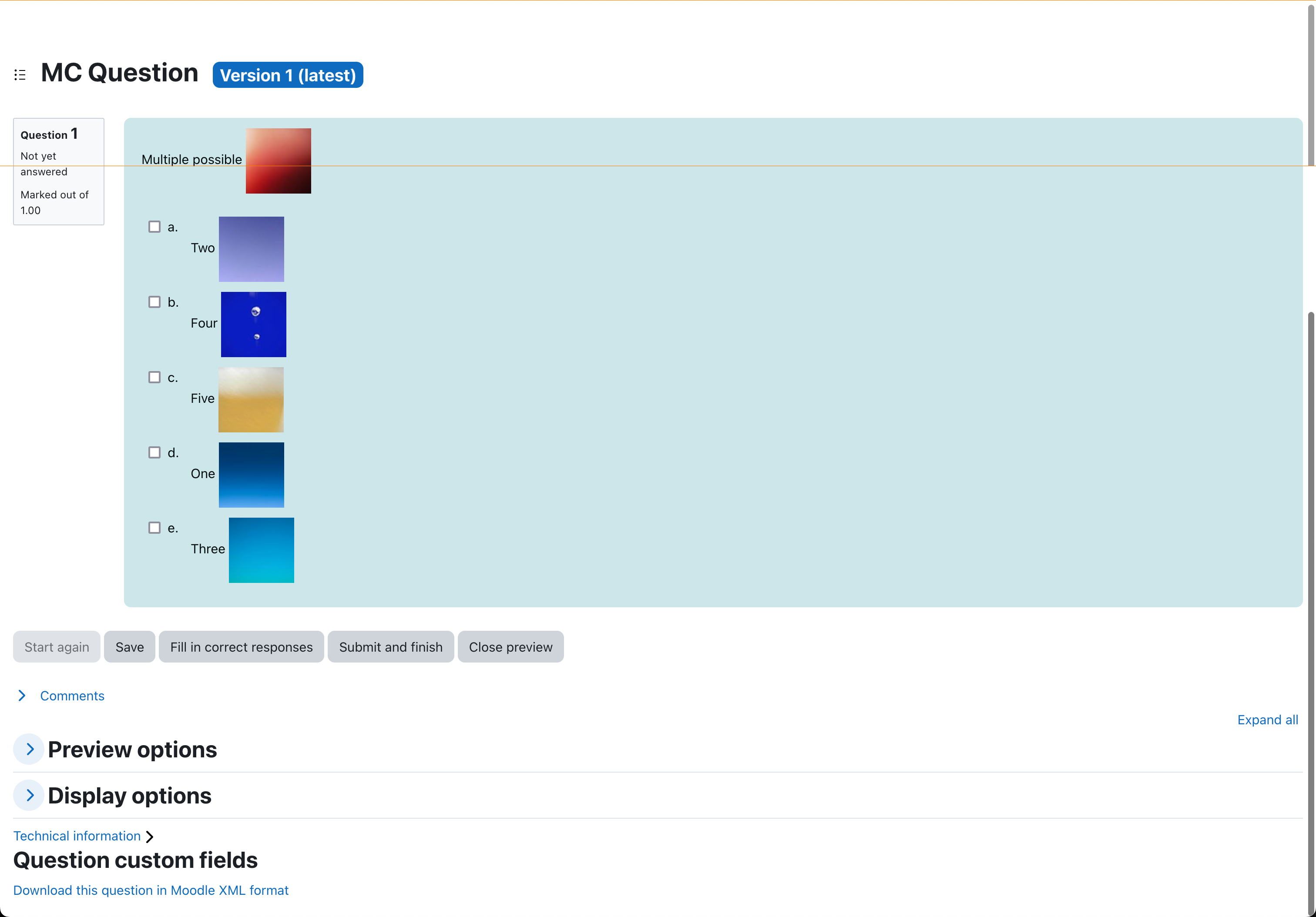The height and width of the screenshot is (917, 1316).
Task: Click the dark blue image next to Four
Action: 254,325
